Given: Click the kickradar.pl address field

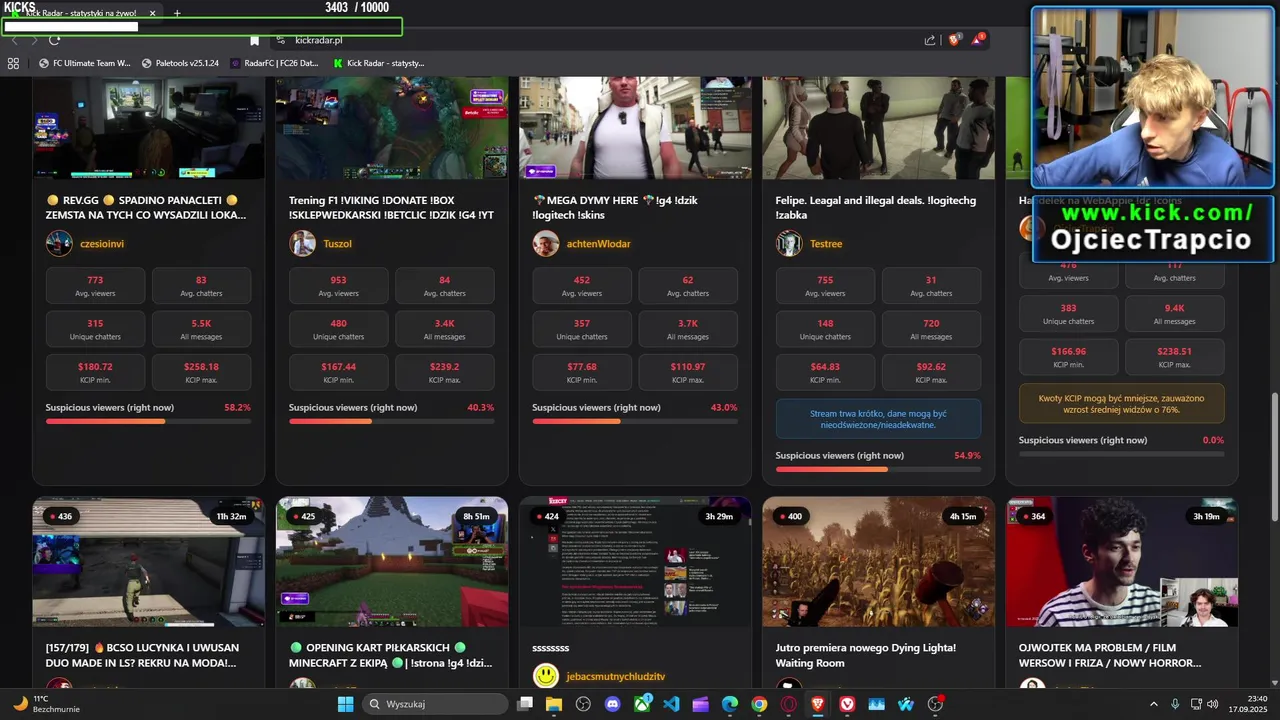Looking at the screenshot, I should pos(600,40).
